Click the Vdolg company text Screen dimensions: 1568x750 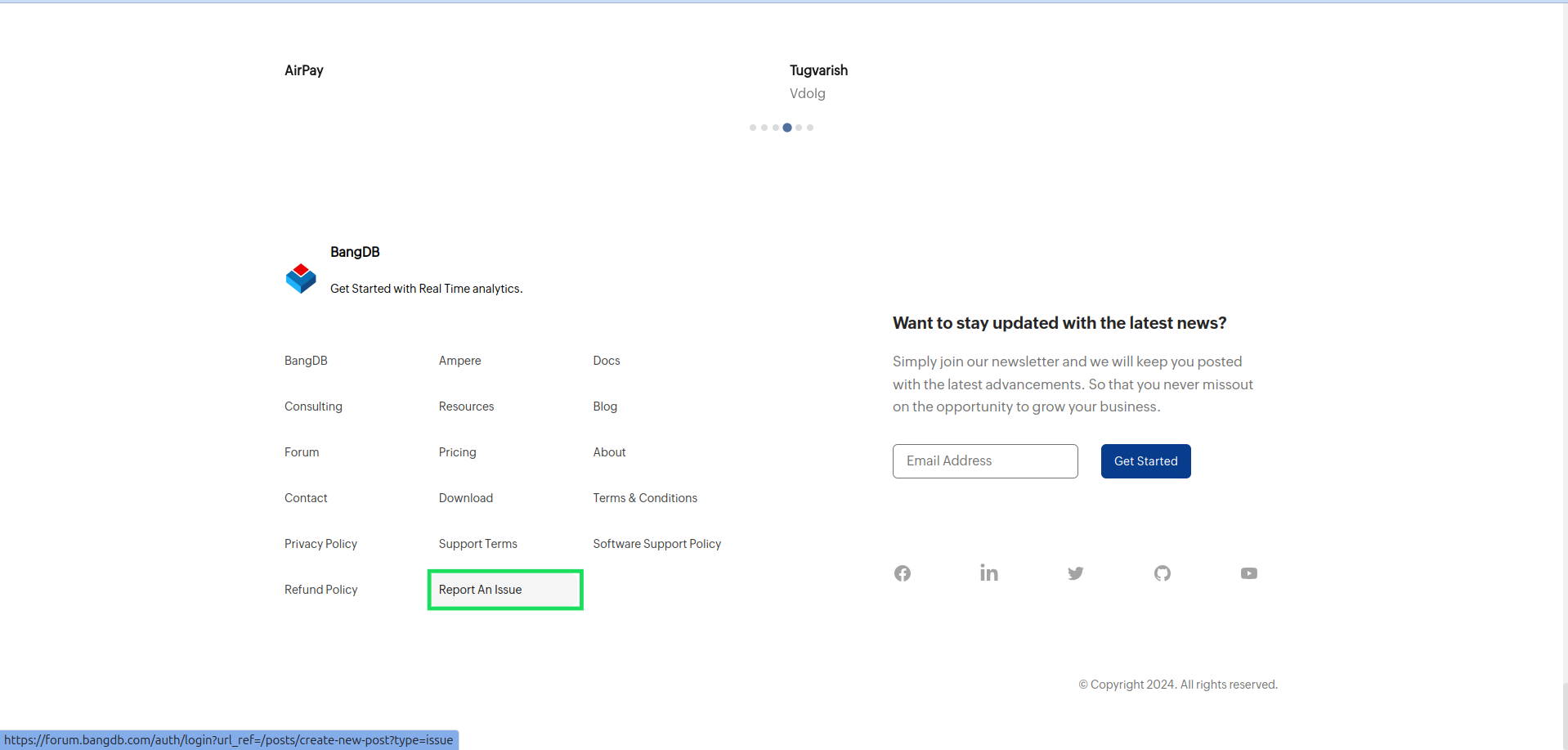(808, 93)
